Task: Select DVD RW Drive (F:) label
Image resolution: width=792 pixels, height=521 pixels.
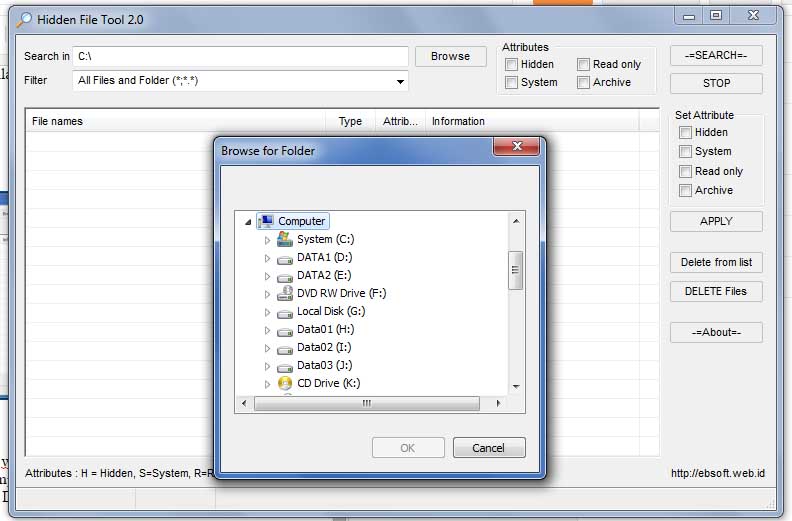Action: point(341,294)
